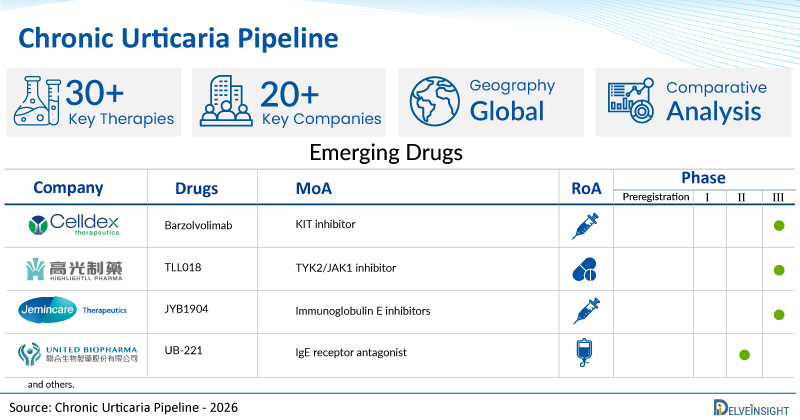This screenshot has width=800, height=420.
Task: Click the syringe icon in Barzolvolimab row
Action: [x=585, y=227]
